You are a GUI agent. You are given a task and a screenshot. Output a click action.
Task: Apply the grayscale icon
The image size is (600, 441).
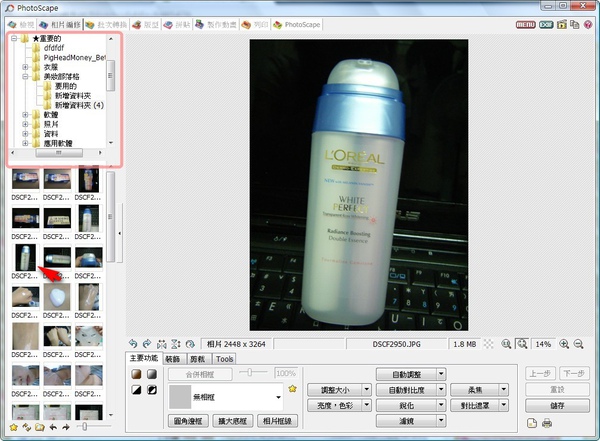click(x=152, y=374)
